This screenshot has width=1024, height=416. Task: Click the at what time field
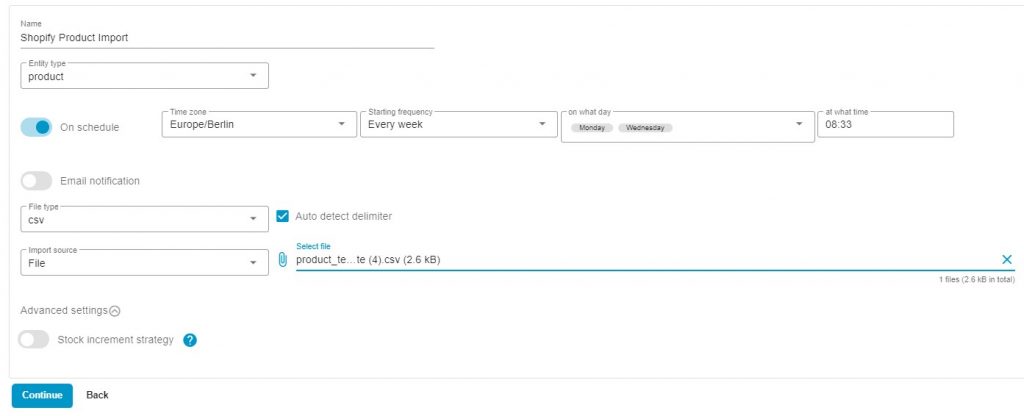coord(886,124)
